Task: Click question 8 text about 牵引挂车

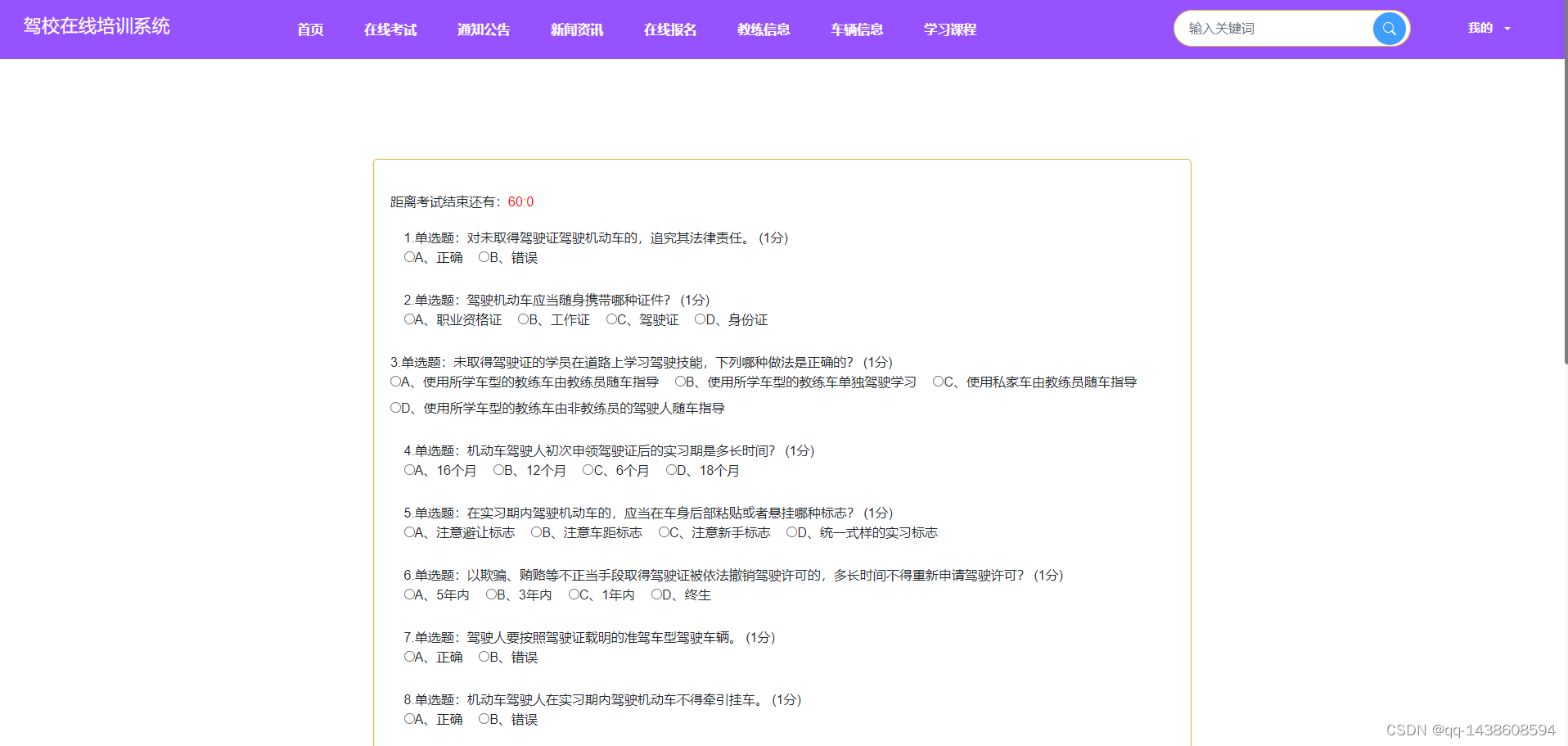Action: (602, 700)
